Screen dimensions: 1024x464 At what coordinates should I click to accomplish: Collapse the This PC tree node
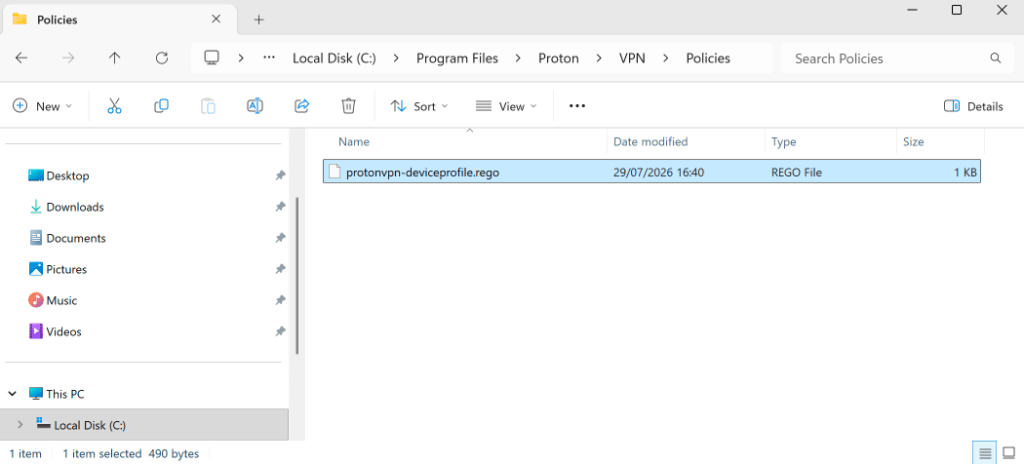12,394
